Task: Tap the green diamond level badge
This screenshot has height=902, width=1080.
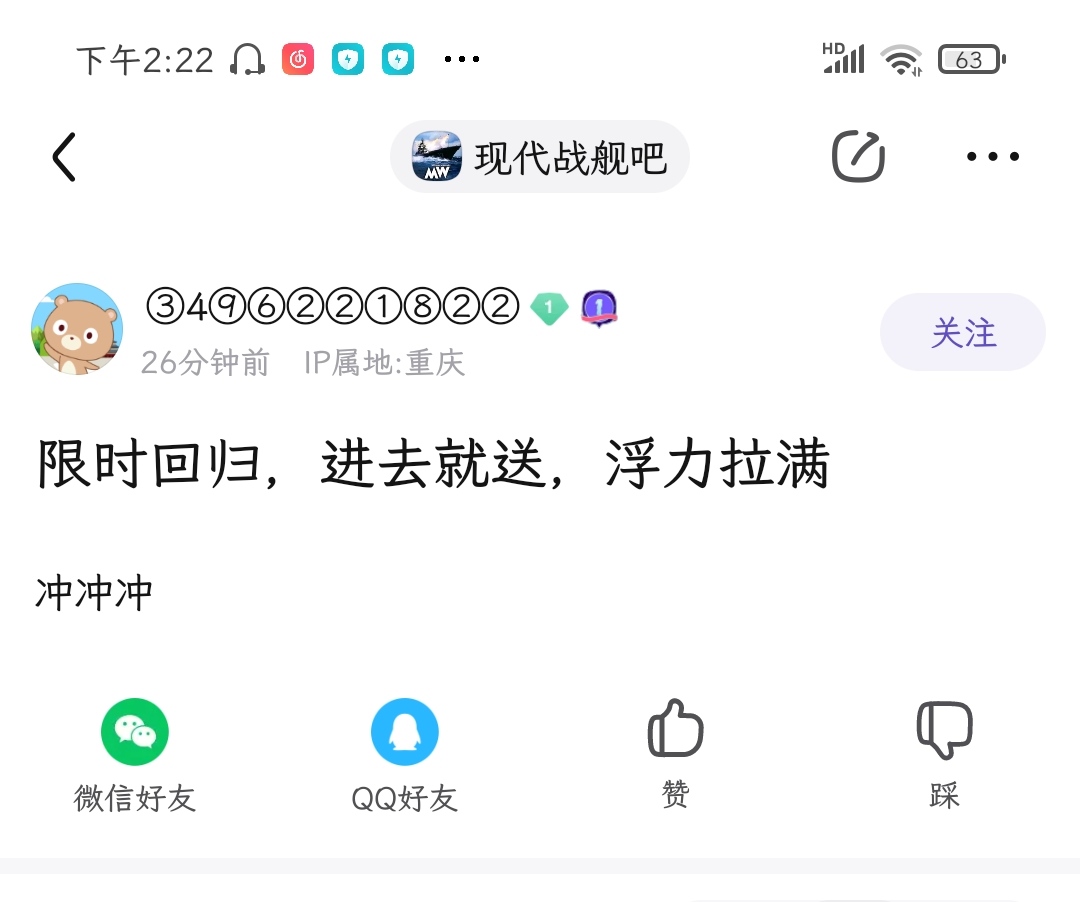Action: (549, 308)
